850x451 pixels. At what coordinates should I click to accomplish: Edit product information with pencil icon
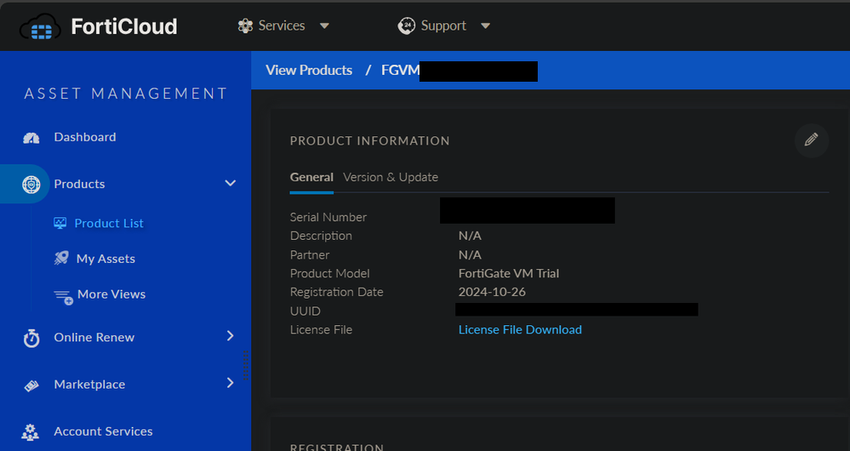(811, 140)
